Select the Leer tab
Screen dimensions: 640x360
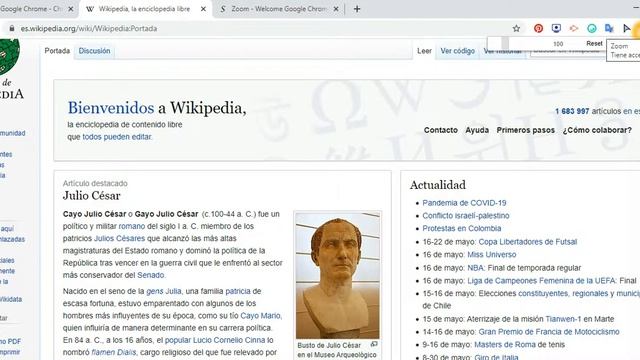coord(424,51)
